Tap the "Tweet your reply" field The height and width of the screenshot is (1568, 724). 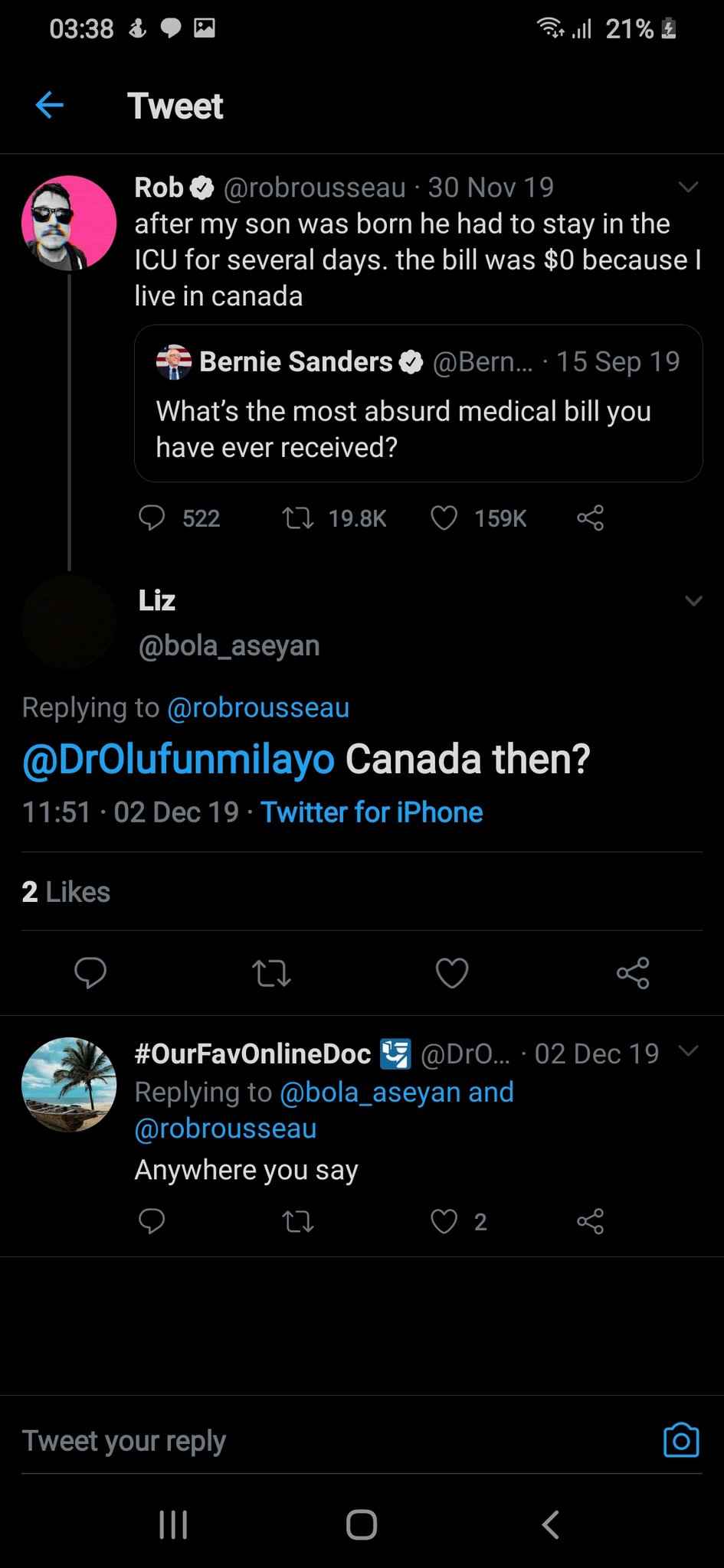click(306, 1440)
